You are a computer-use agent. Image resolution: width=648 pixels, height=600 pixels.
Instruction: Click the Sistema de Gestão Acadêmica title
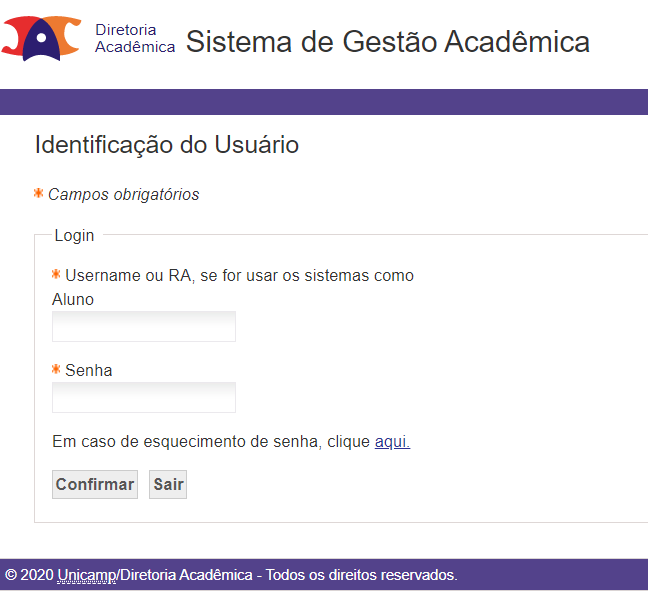pyautogui.click(x=388, y=42)
